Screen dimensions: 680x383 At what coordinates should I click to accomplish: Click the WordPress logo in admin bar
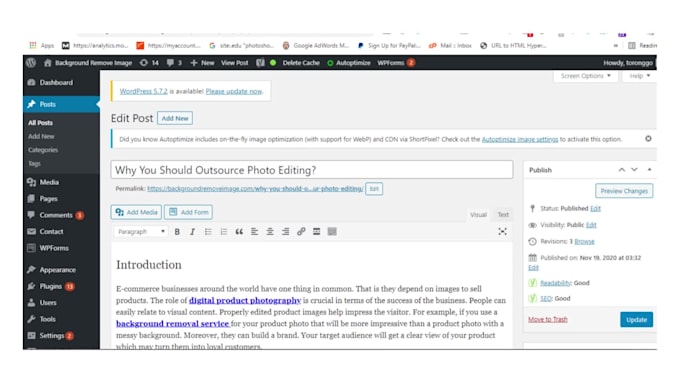click(31, 62)
